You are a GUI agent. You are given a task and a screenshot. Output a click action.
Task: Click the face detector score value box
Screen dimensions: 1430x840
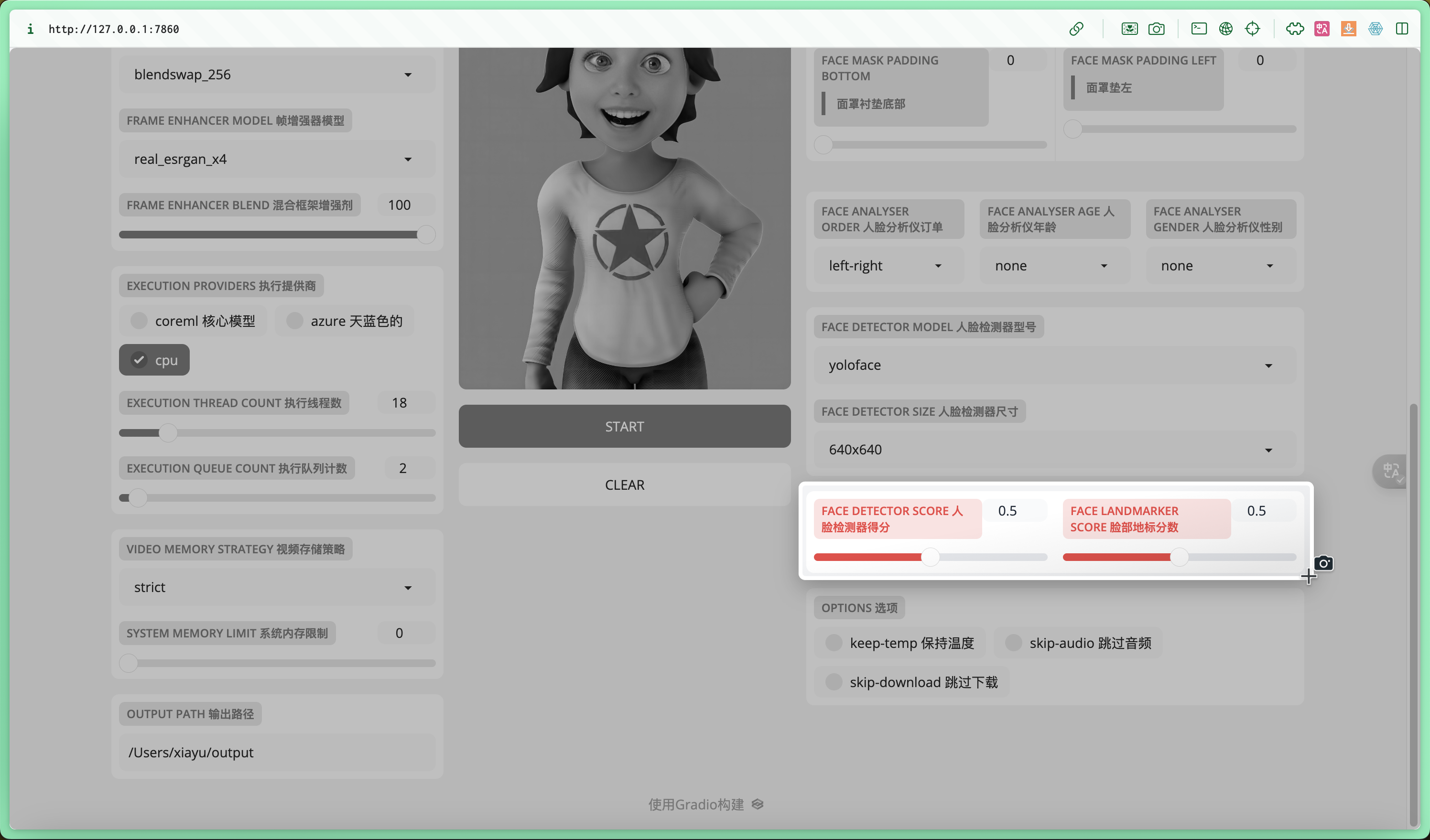[x=1015, y=510]
